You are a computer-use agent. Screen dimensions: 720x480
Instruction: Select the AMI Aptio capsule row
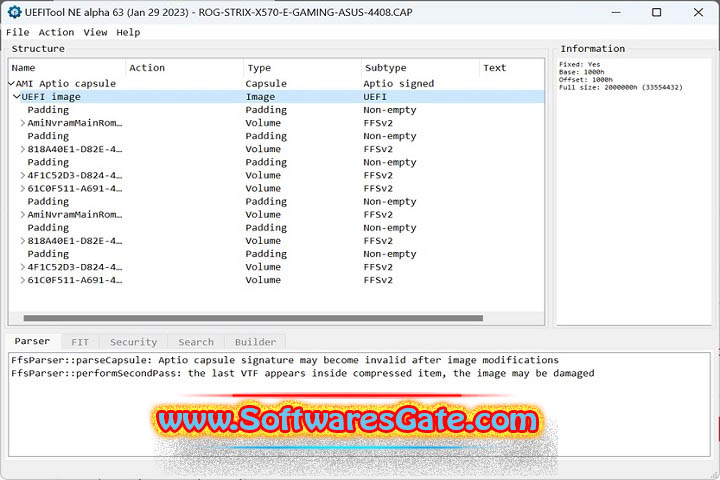[276, 84]
